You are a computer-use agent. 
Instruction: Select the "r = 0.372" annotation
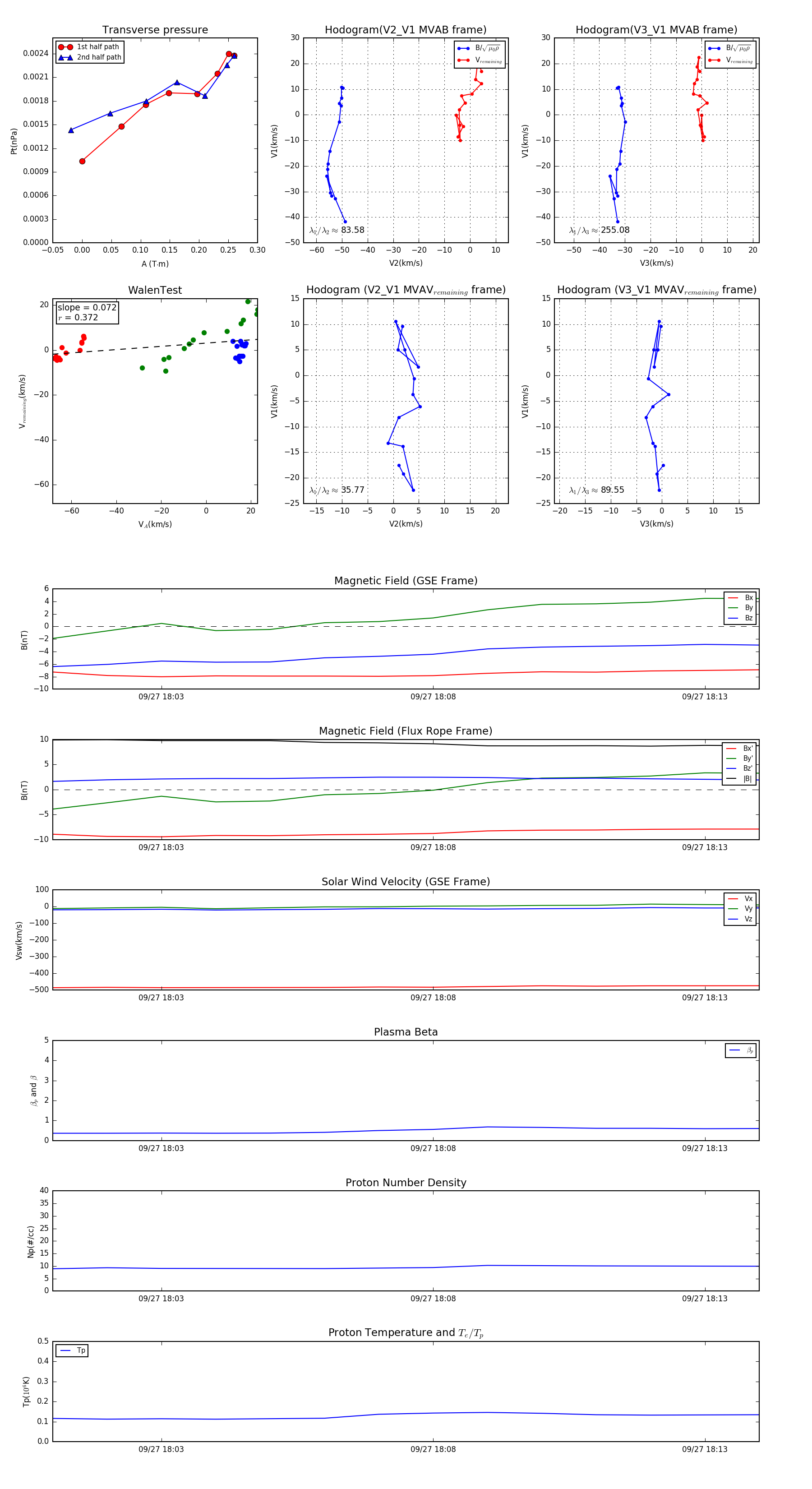click(78, 317)
